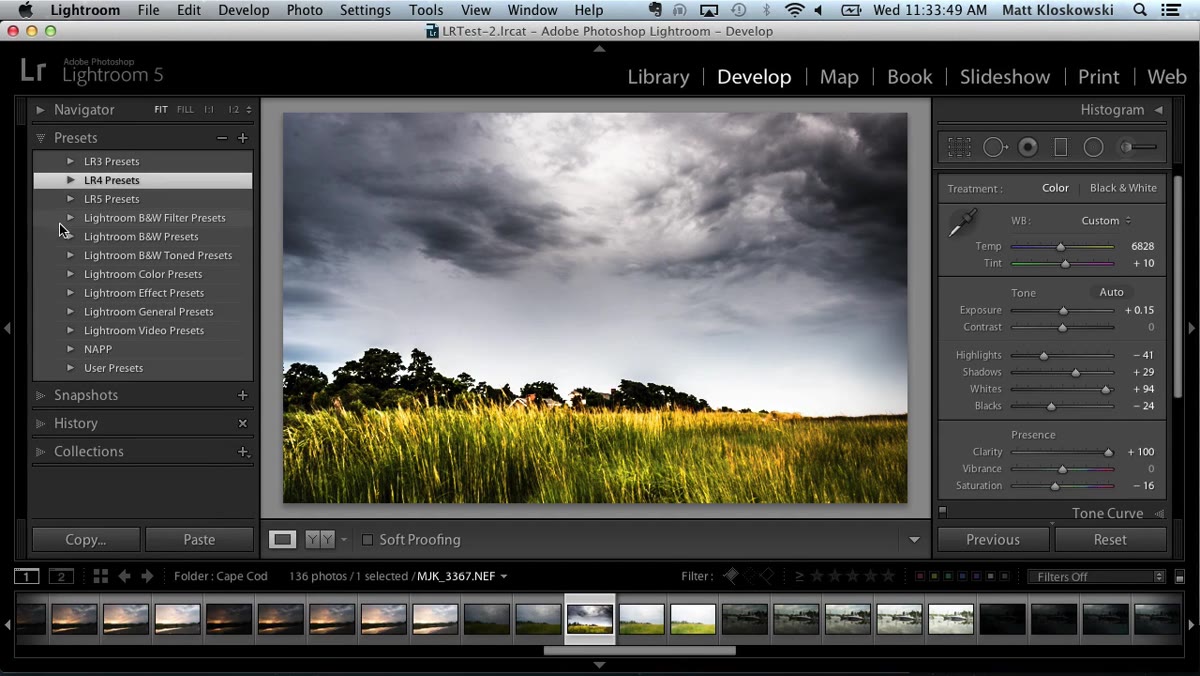Click the Auto tone button
This screenshot has width=1200, height=676.
(1111, 292)
